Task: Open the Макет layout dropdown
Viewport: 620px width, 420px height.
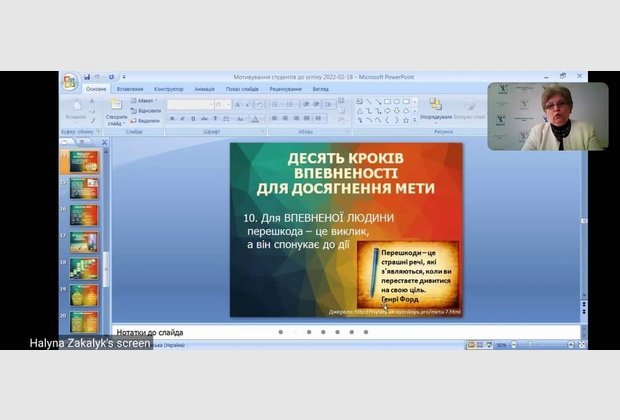Action: point(144,101)
